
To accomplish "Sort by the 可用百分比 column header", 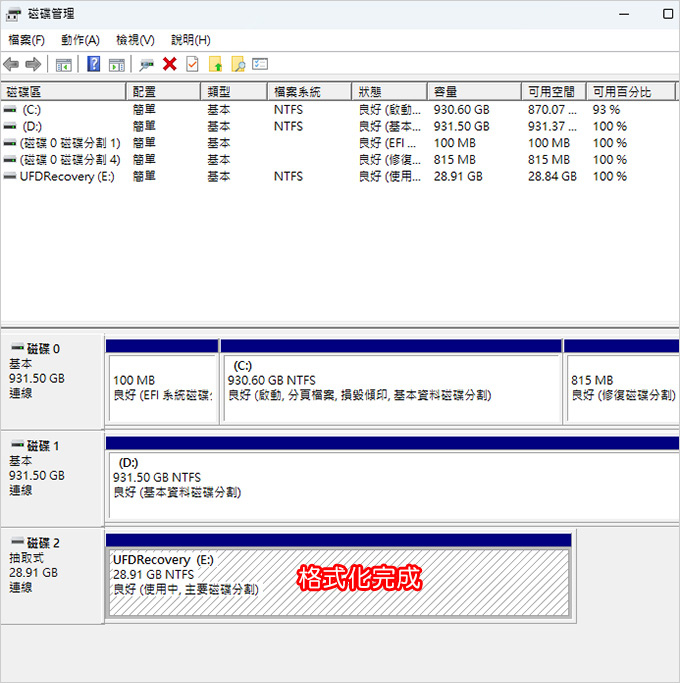I will [631, 92].
